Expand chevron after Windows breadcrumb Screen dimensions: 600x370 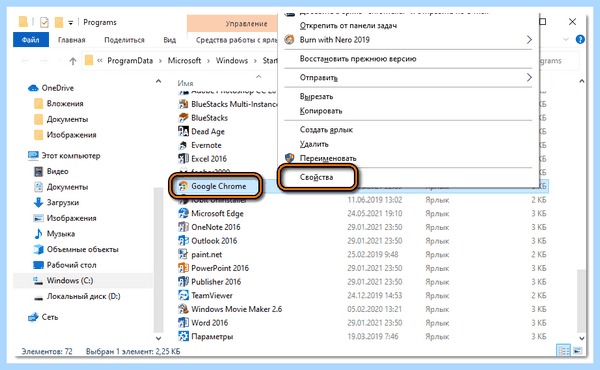point(255,61)
